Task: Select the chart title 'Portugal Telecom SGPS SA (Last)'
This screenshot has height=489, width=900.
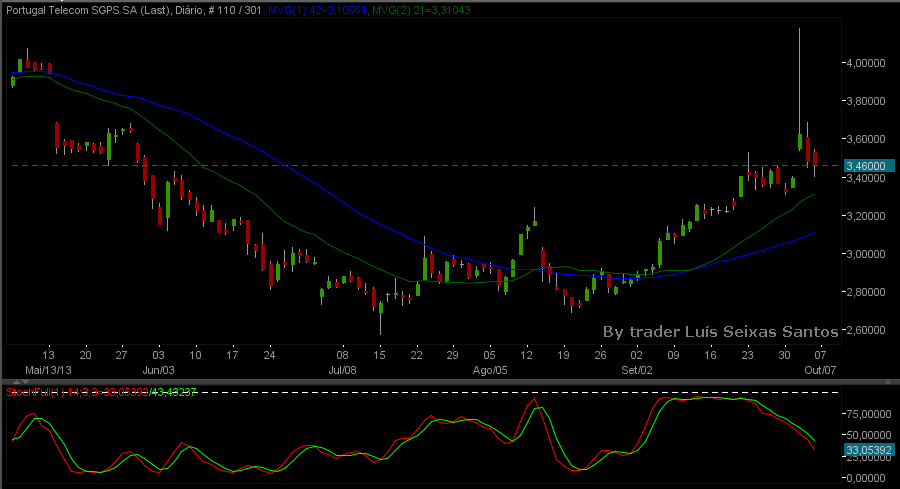Action: click(x=88, y=10)
